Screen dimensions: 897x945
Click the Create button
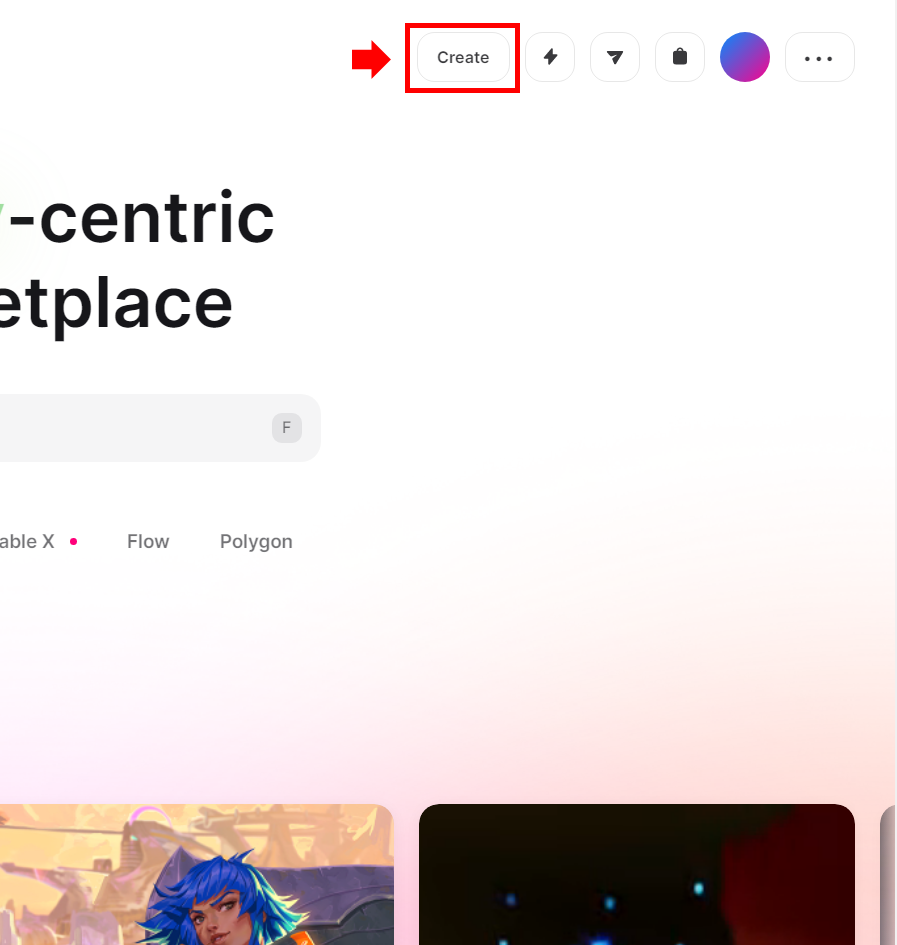pyautogui.click(x=463, y=57)
